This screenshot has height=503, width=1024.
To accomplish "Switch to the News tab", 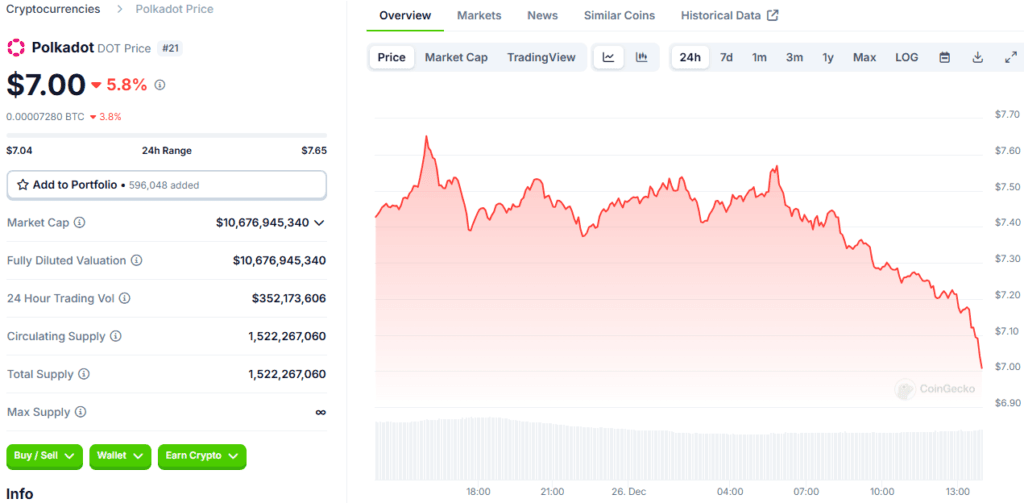I will tap(543, 15).
